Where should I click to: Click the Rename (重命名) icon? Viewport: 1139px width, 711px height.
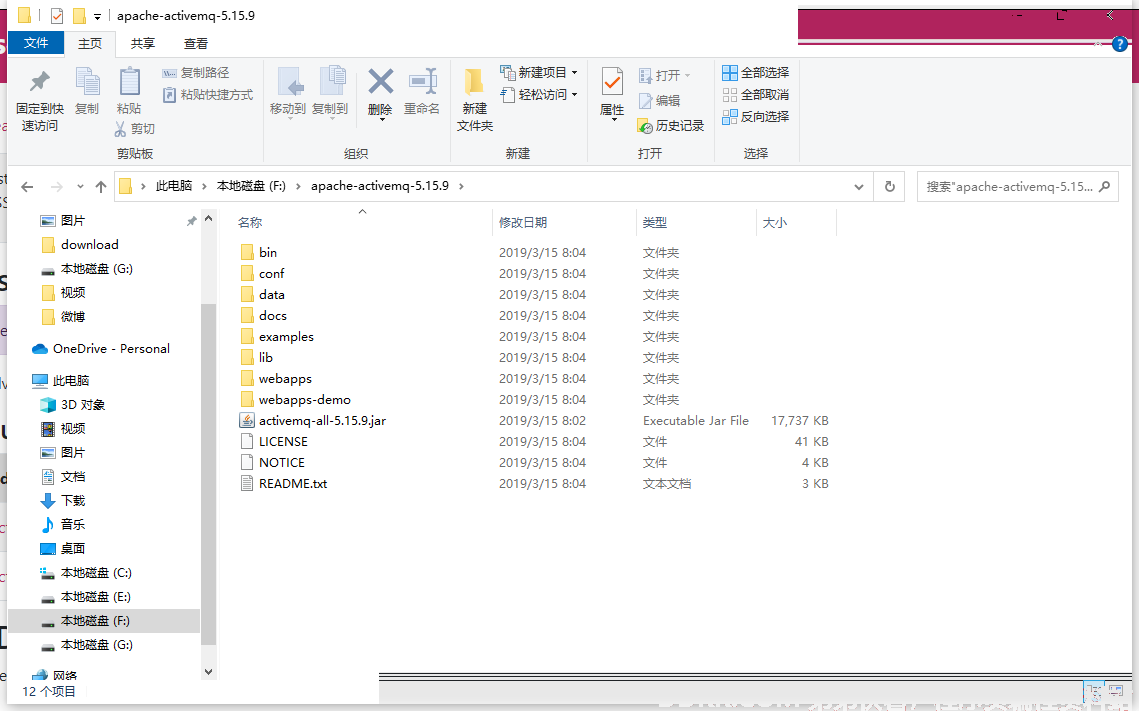click(x=422, y=82)
